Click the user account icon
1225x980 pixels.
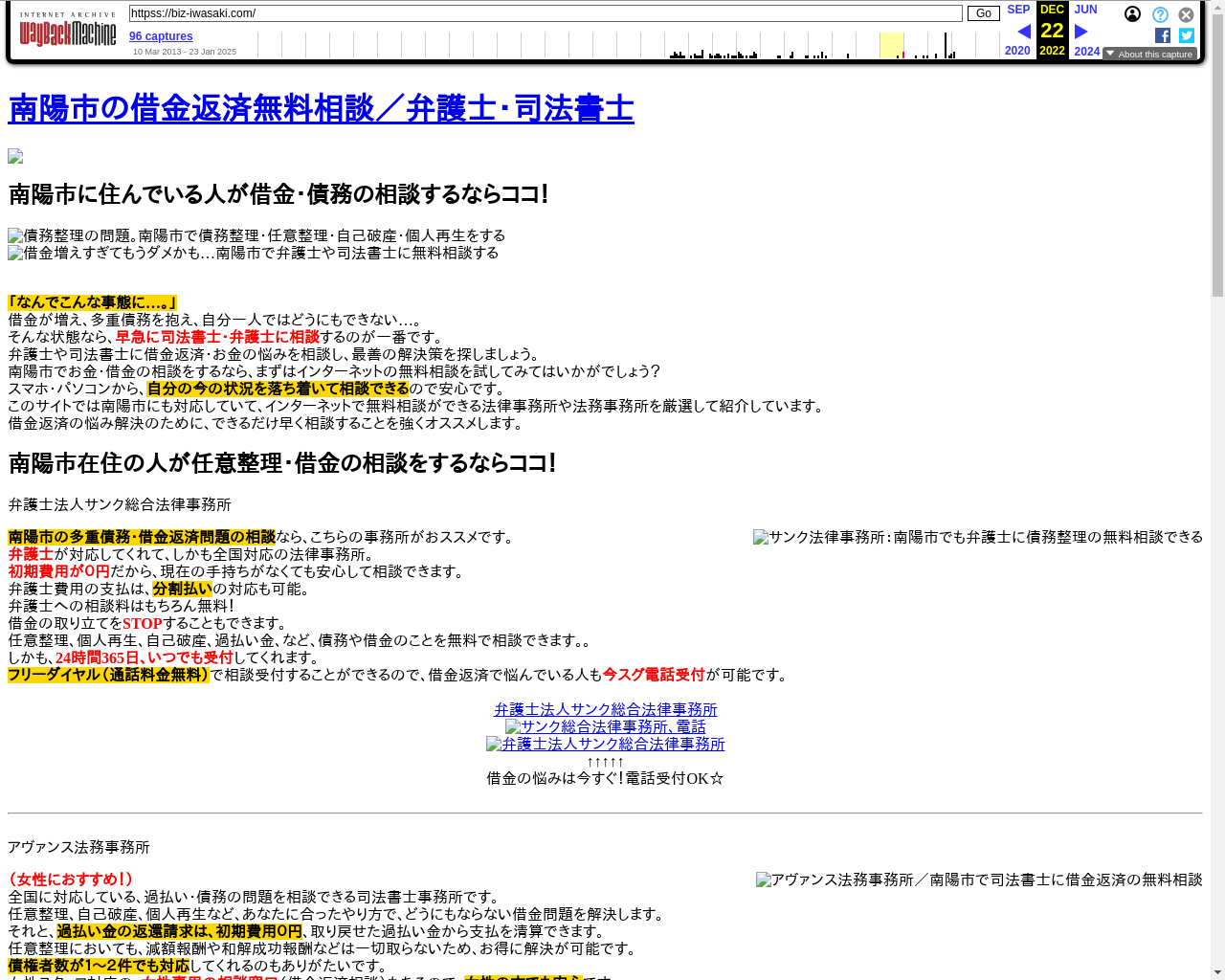click(1132, 14)
